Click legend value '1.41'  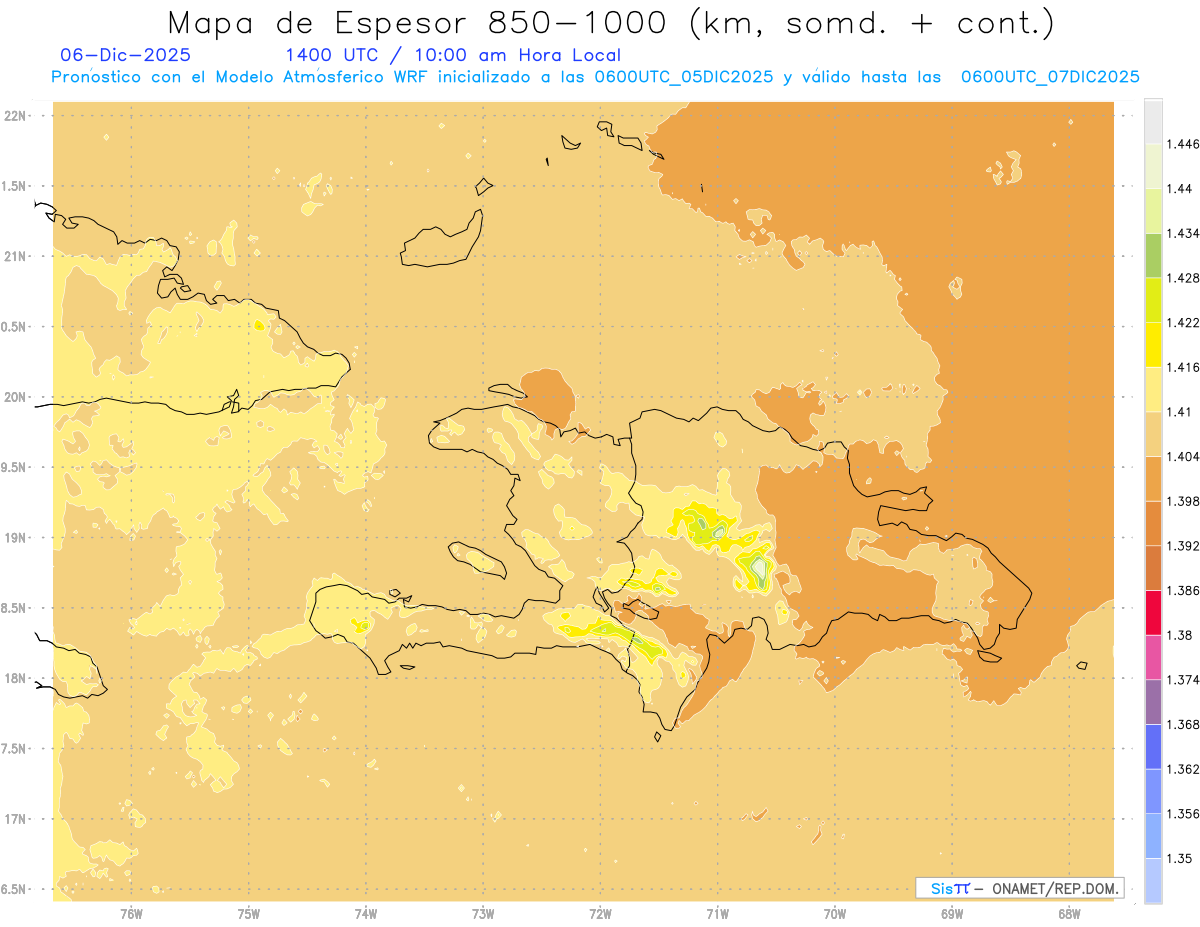[x=1180, y=412]
